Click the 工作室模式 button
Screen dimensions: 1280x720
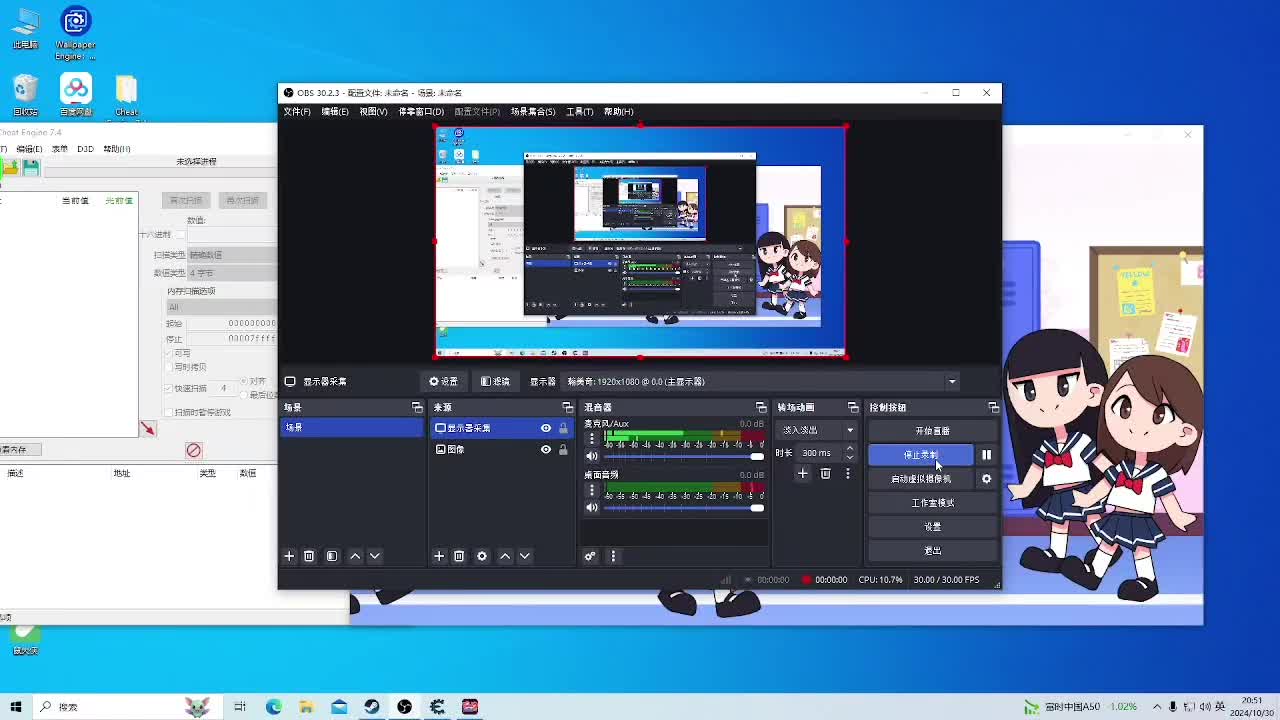tap(932, 503)
